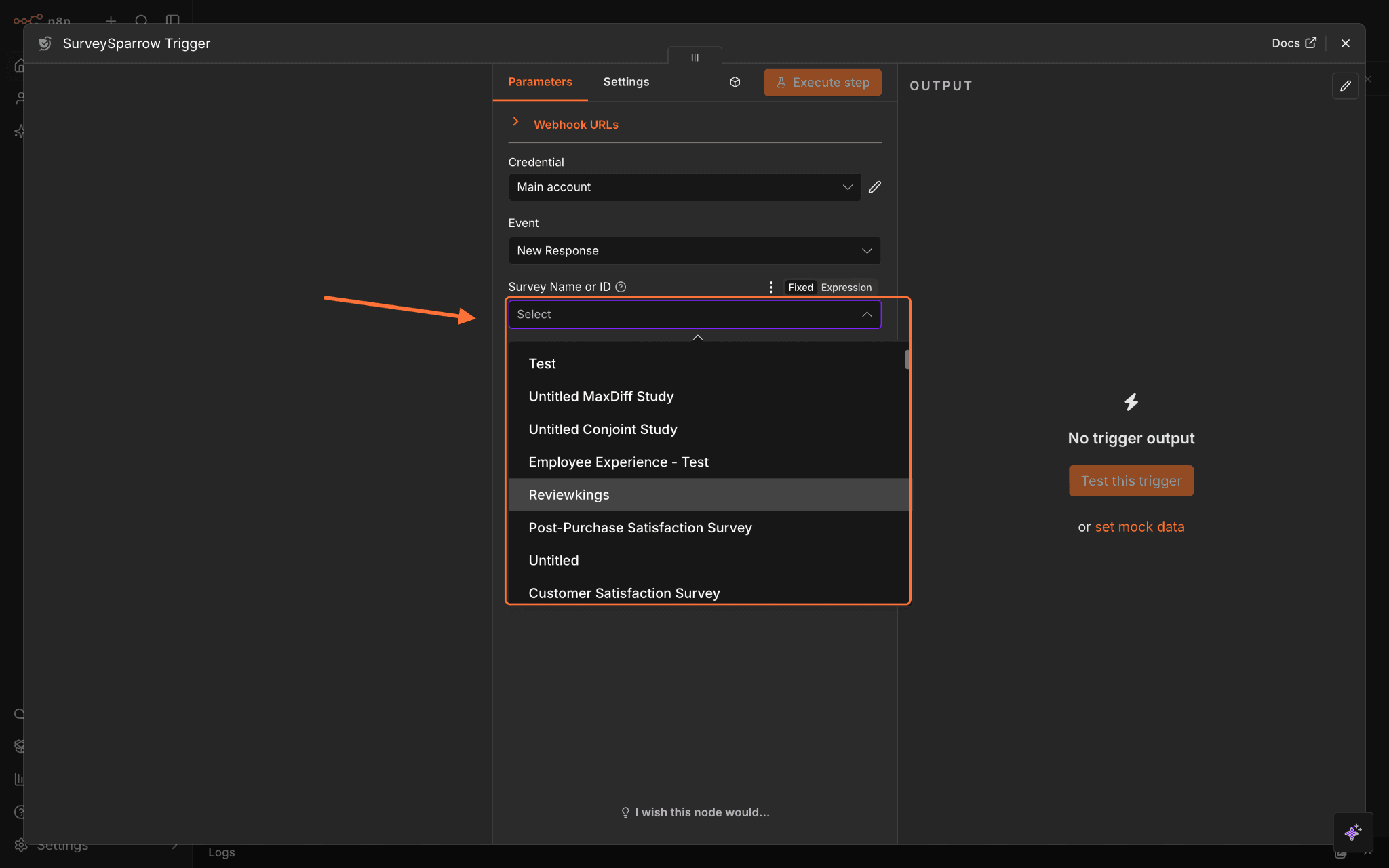The height and width of the screenshot is (868, 1389).
Task: Select the Fixed mode toggle
Action: point(800,288)
